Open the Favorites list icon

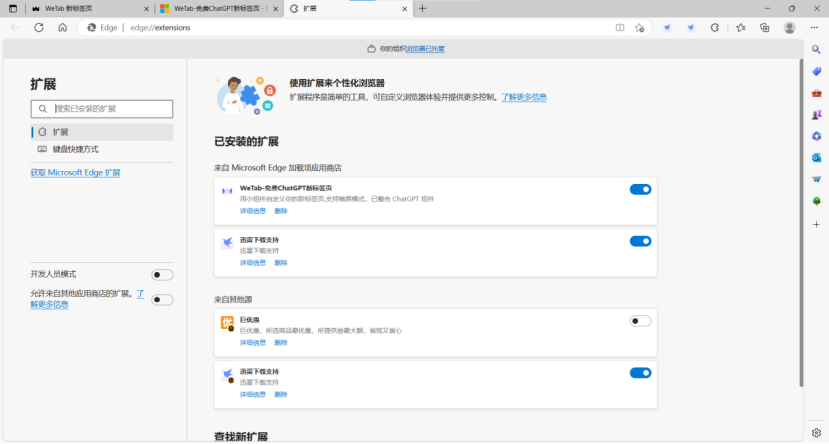(x=741, y=27)
